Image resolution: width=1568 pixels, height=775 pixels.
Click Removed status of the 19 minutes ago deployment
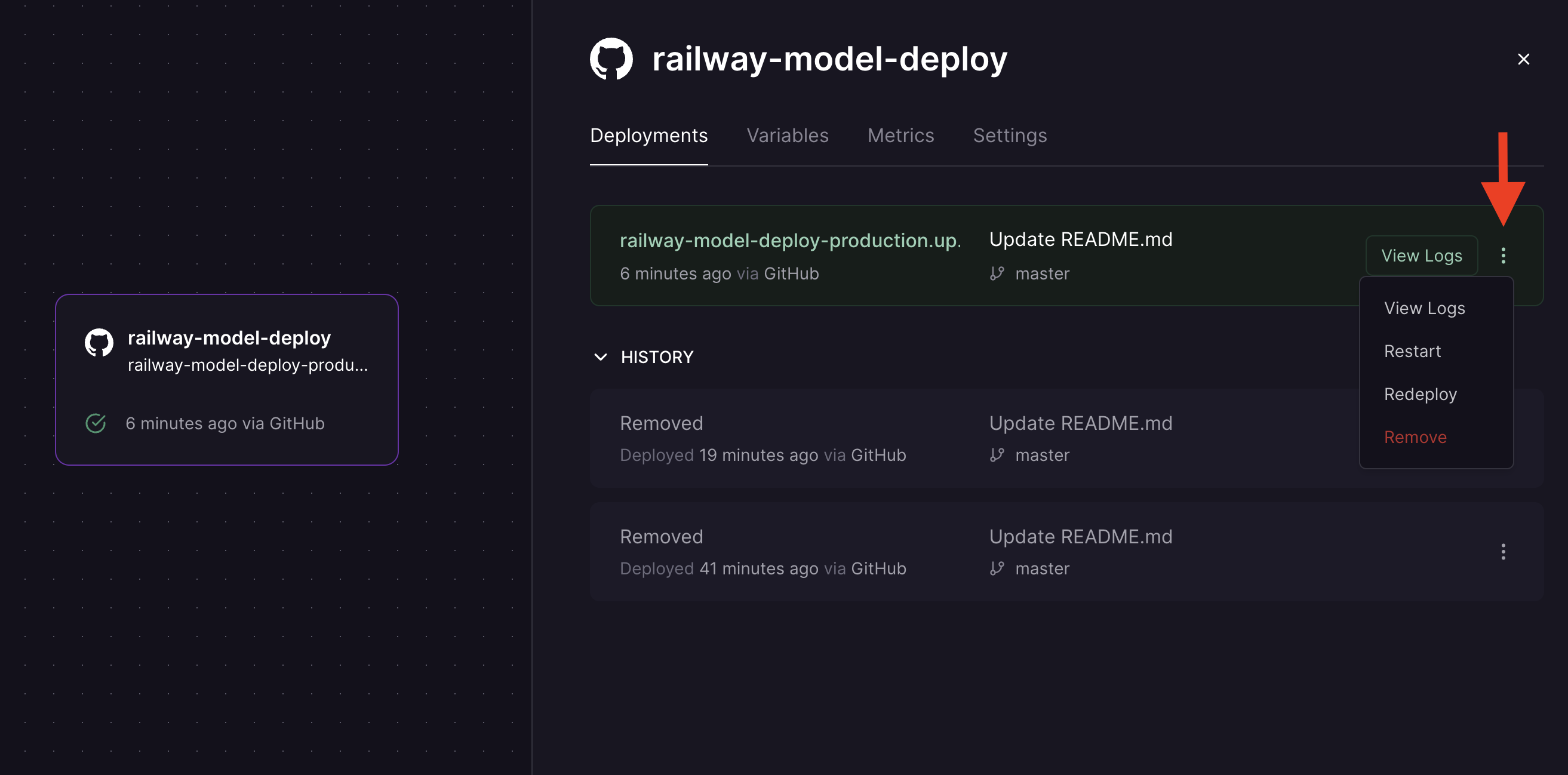pyautogui.click(x=661, y=423)
